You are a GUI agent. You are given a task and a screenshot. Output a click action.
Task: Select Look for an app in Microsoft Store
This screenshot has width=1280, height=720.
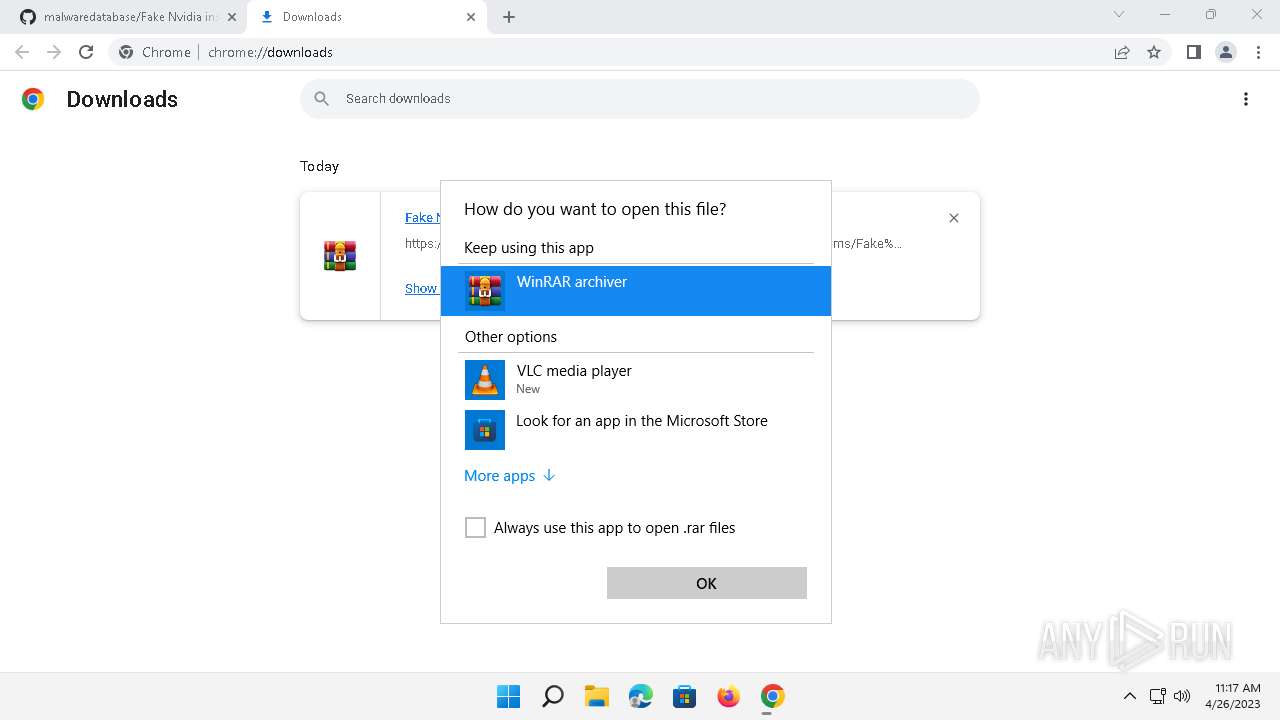636,430
